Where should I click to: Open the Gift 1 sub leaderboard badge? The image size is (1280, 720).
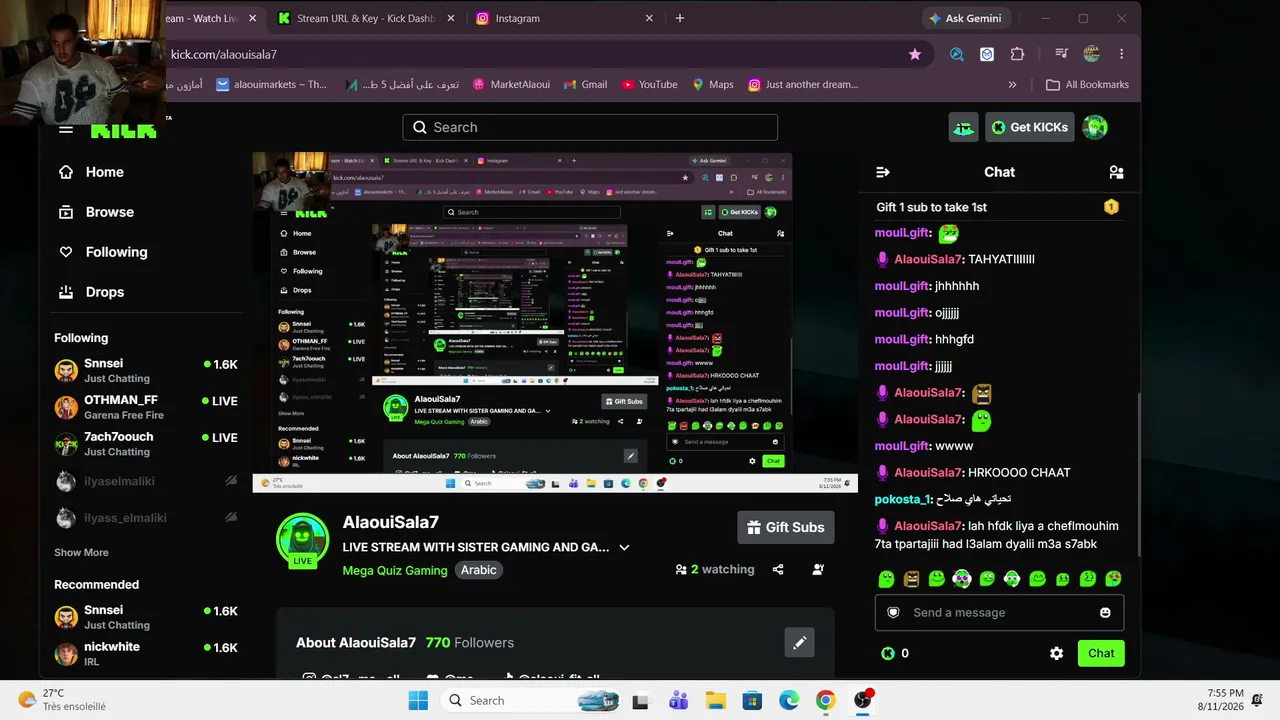click(1111, 207)
